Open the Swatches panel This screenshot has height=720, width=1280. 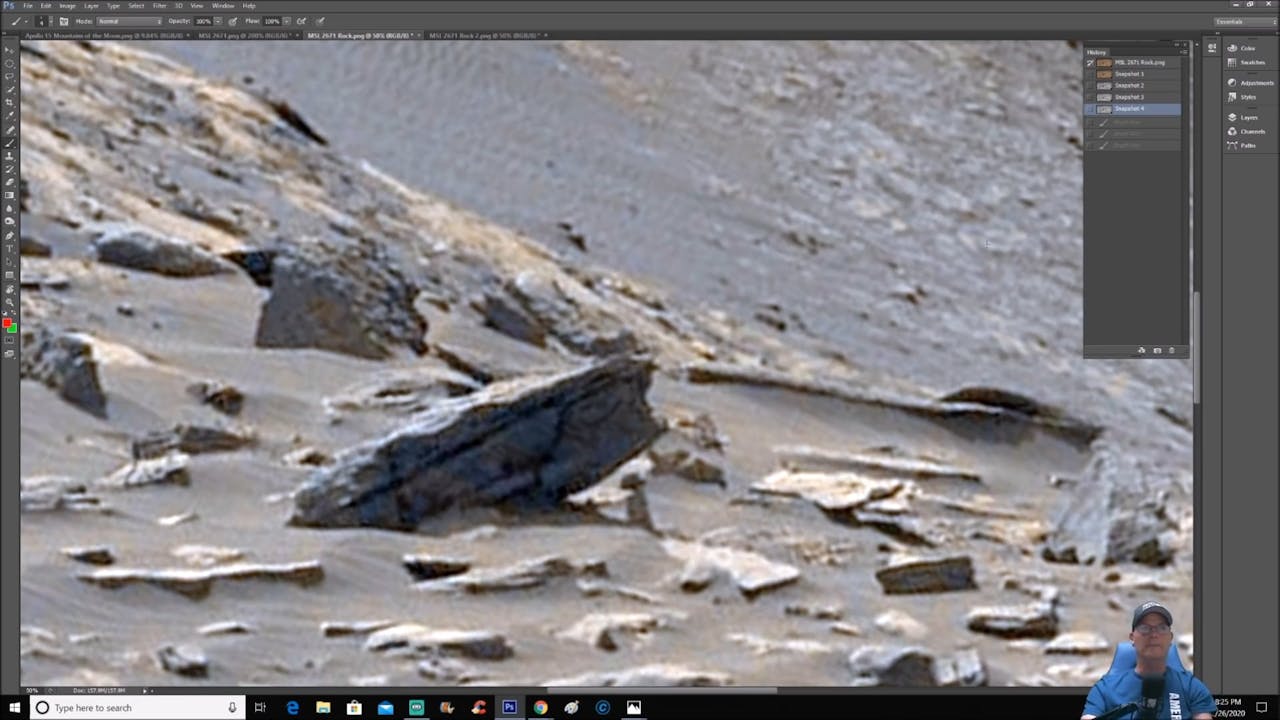click(1251, 62)
